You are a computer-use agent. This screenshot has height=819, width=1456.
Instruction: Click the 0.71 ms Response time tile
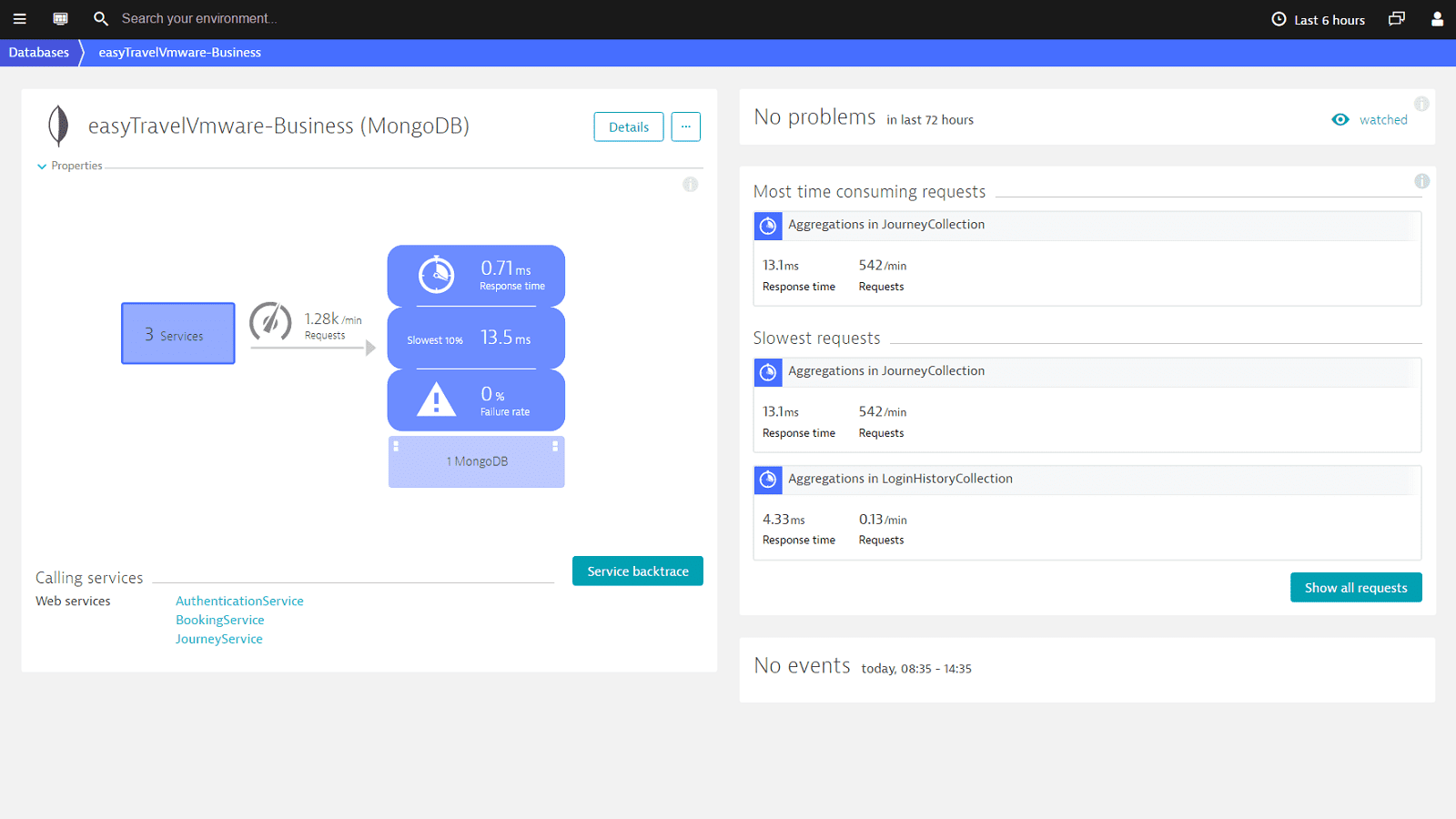click(x=476, y=276)
